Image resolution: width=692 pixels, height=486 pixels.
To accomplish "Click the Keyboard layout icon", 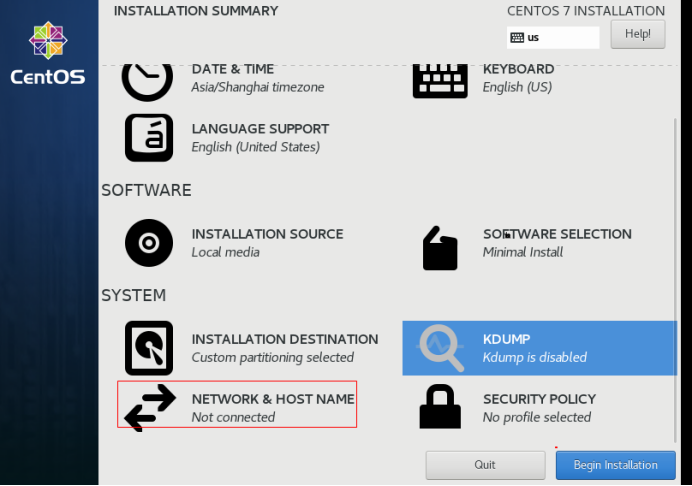I will click(x=440, y=81).
